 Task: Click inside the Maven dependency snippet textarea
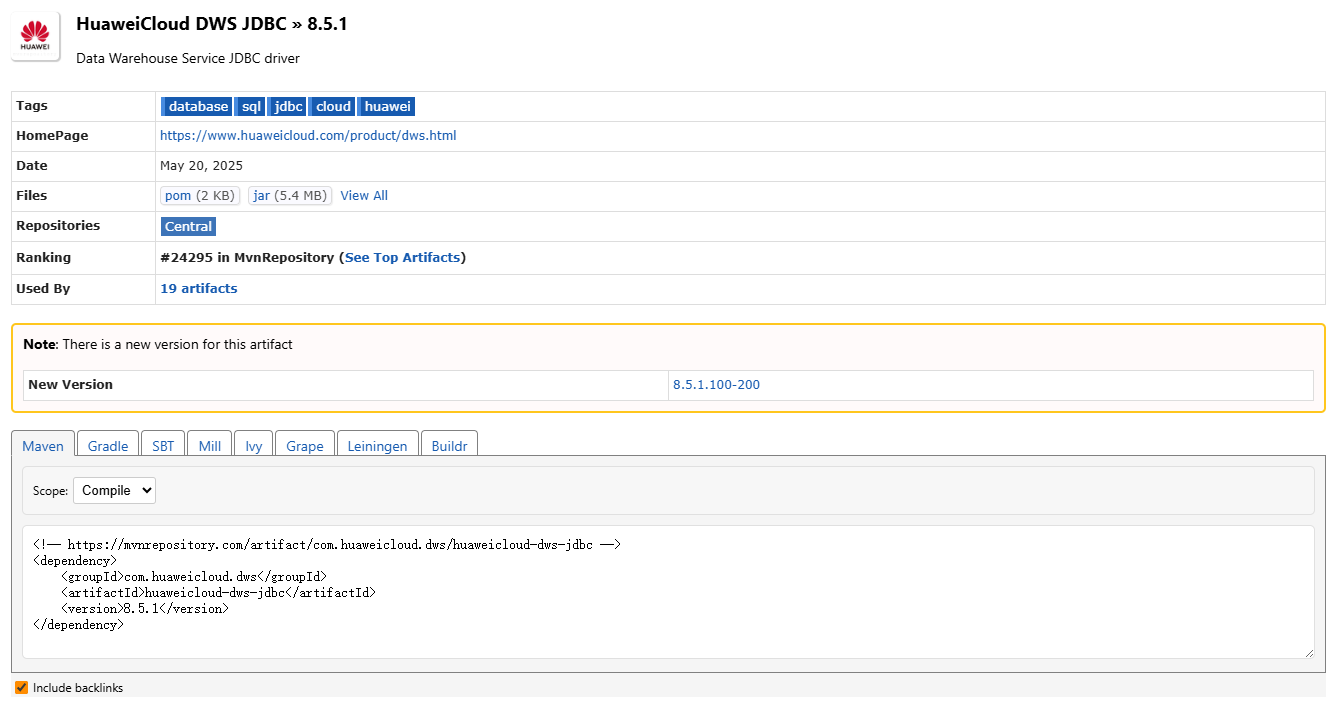(668, 592)
